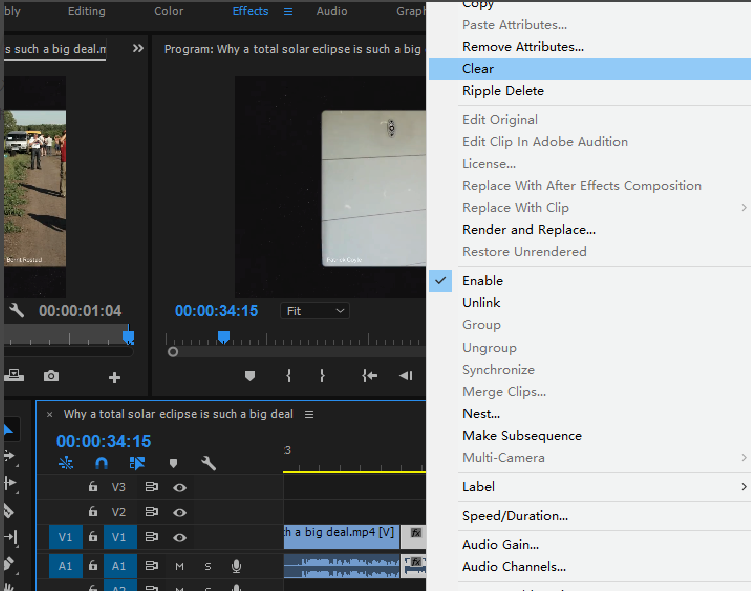This screenshot has width=751, height=591.
Task: Mute audio track A1
Action: click(180, 566)
